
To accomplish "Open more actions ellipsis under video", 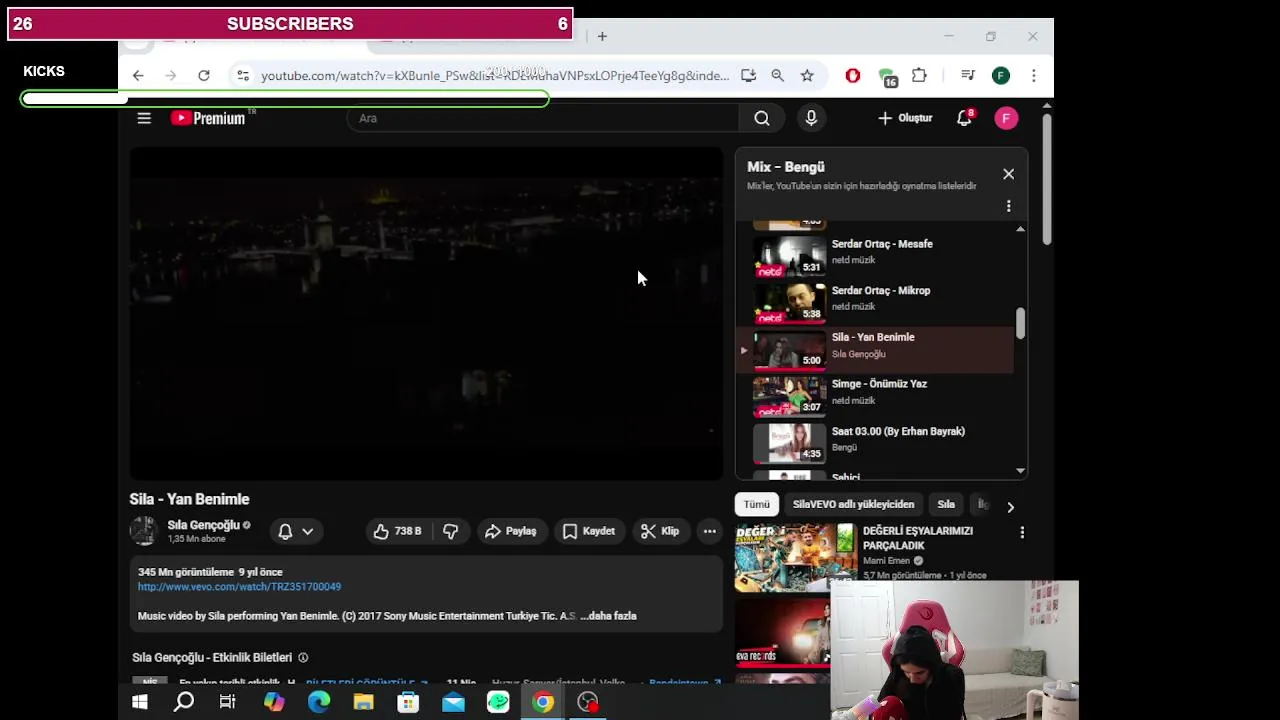I will point(710,531).
